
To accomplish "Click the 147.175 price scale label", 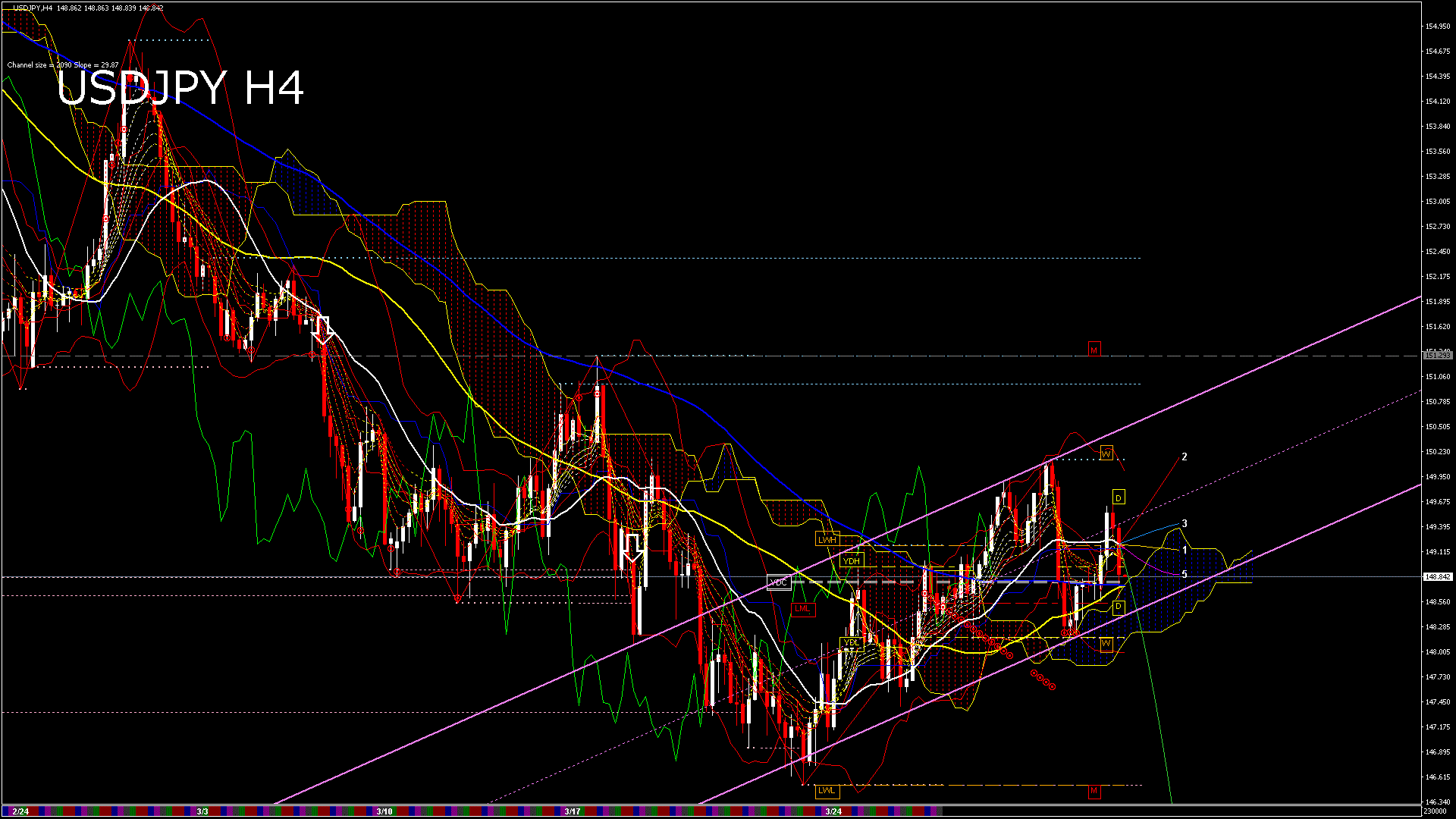I will tap(1438, 727).
